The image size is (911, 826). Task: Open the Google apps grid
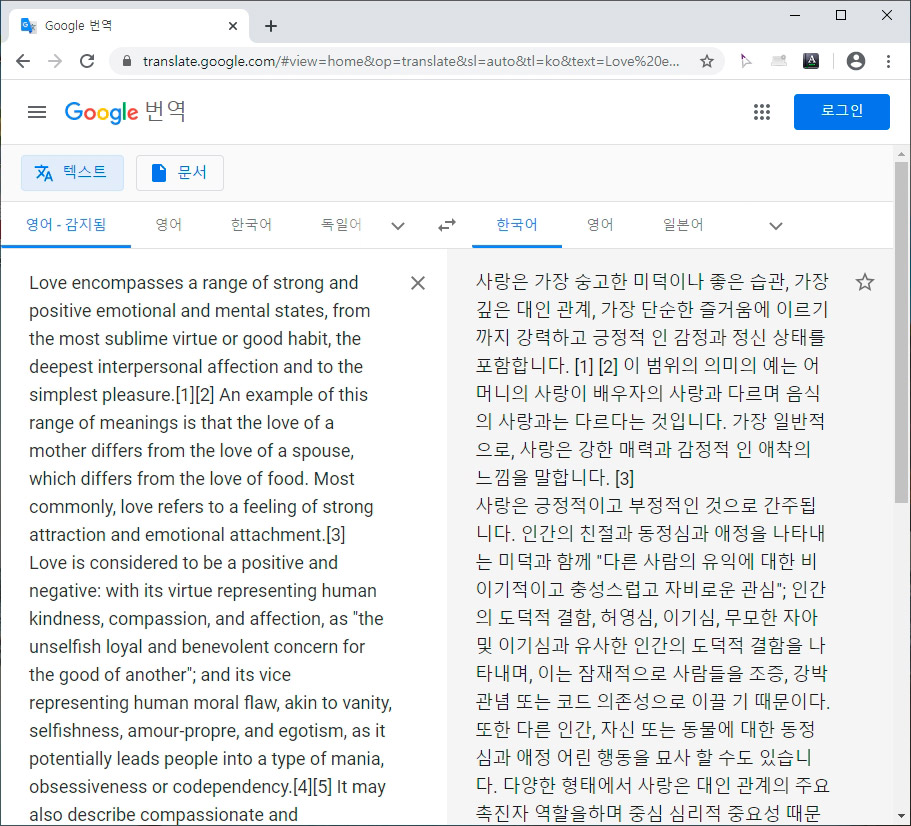click(x=761, y=112)
